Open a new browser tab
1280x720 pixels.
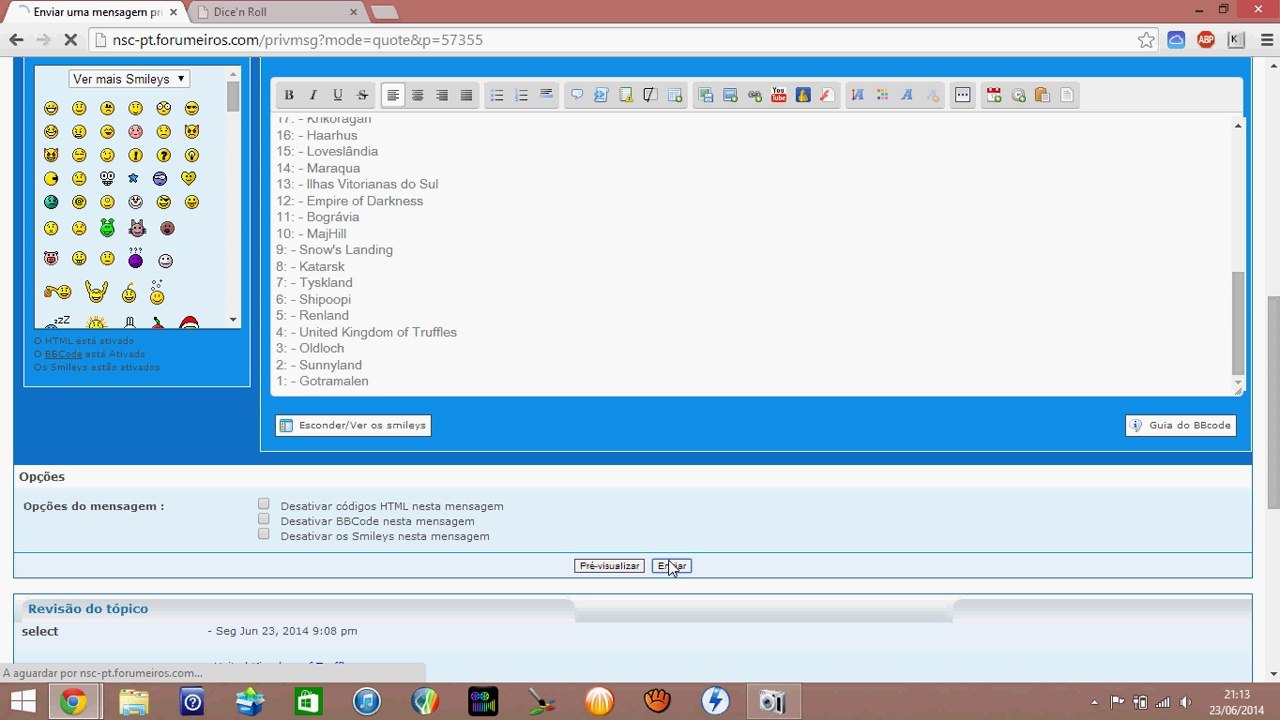(x=384, y=12)
